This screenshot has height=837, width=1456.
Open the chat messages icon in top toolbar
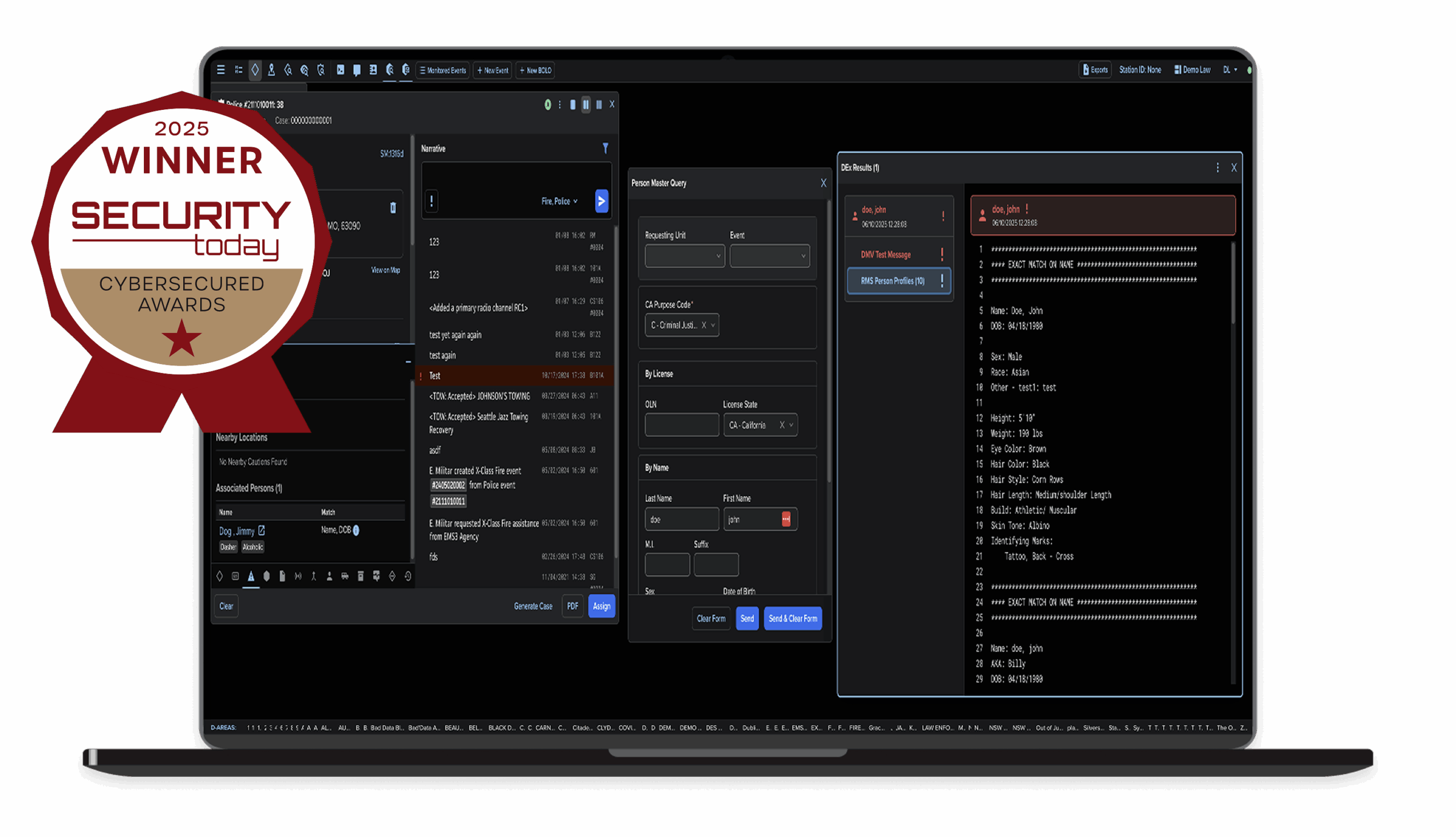click(357, 70)
